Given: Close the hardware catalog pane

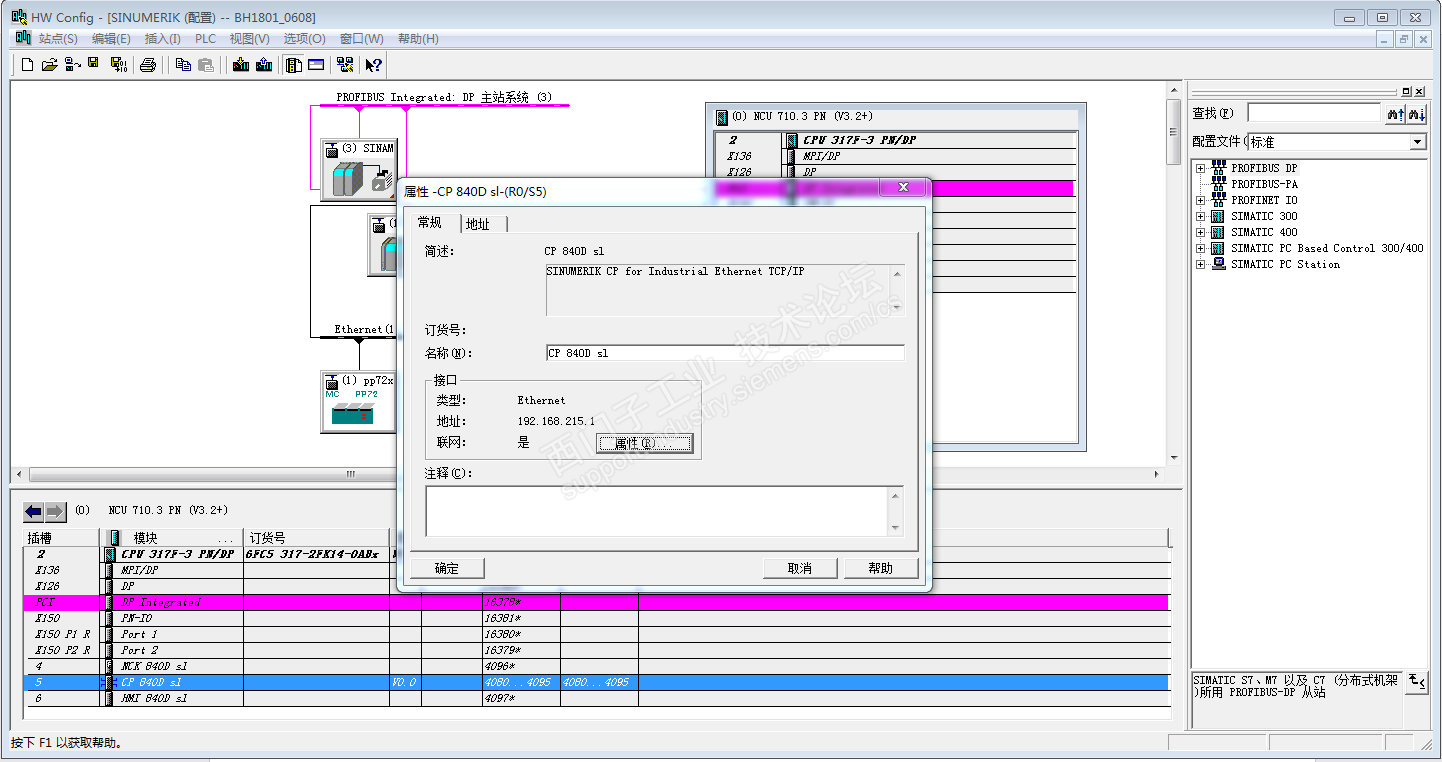Looking at the screenshot, I should click(1419, 91).
